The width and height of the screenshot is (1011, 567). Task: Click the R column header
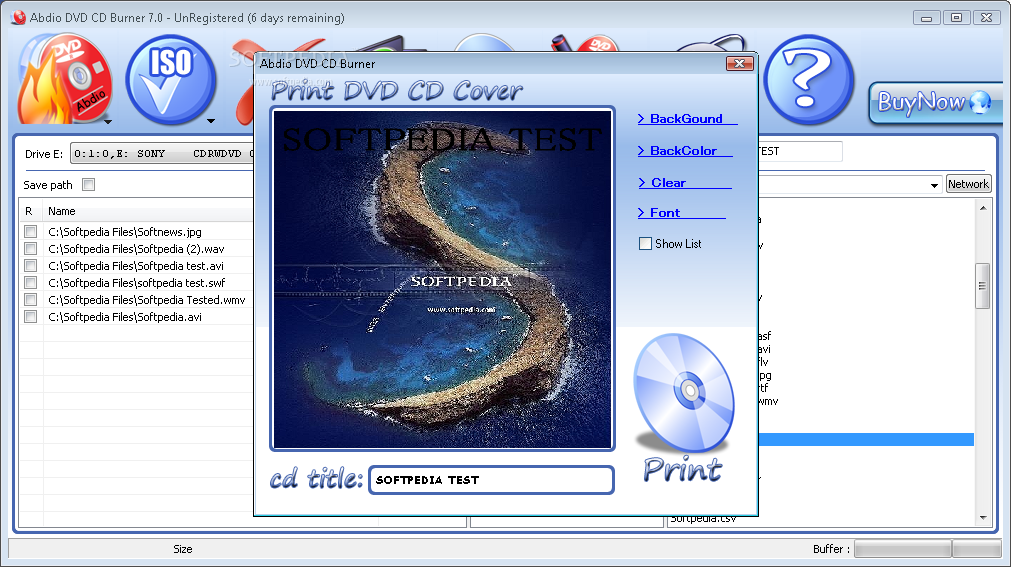(x=30, y=211)
